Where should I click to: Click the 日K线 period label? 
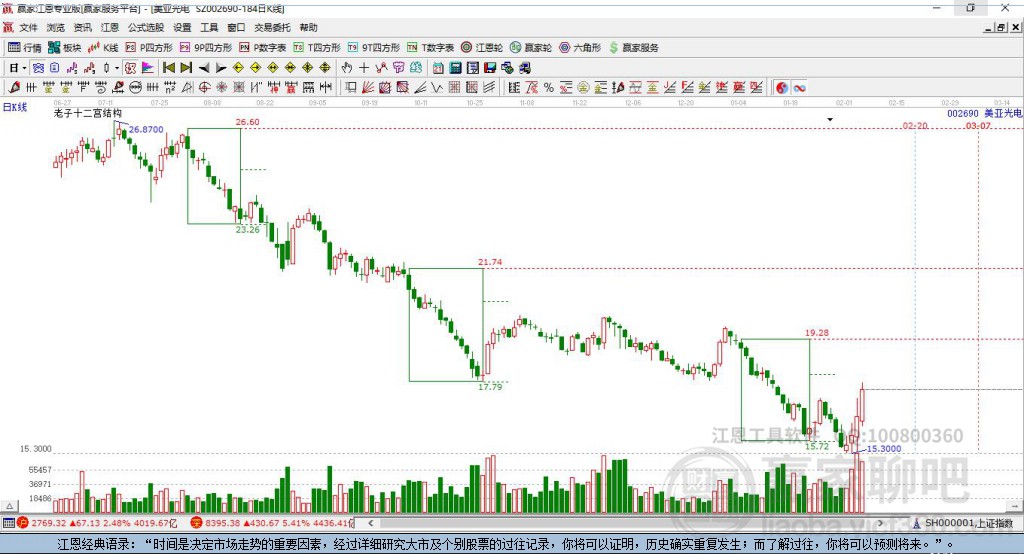click(15, 107)
